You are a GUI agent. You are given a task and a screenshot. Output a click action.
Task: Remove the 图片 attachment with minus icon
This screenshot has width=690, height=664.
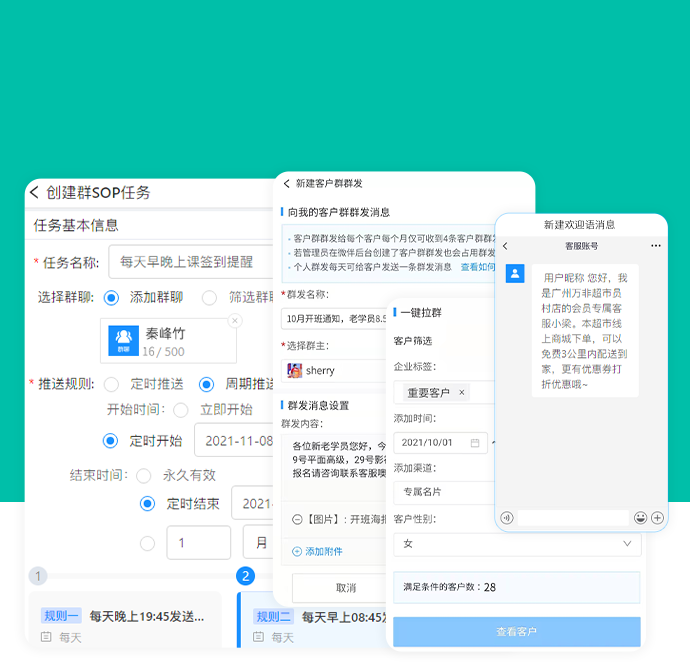click(x=297, y=520)
